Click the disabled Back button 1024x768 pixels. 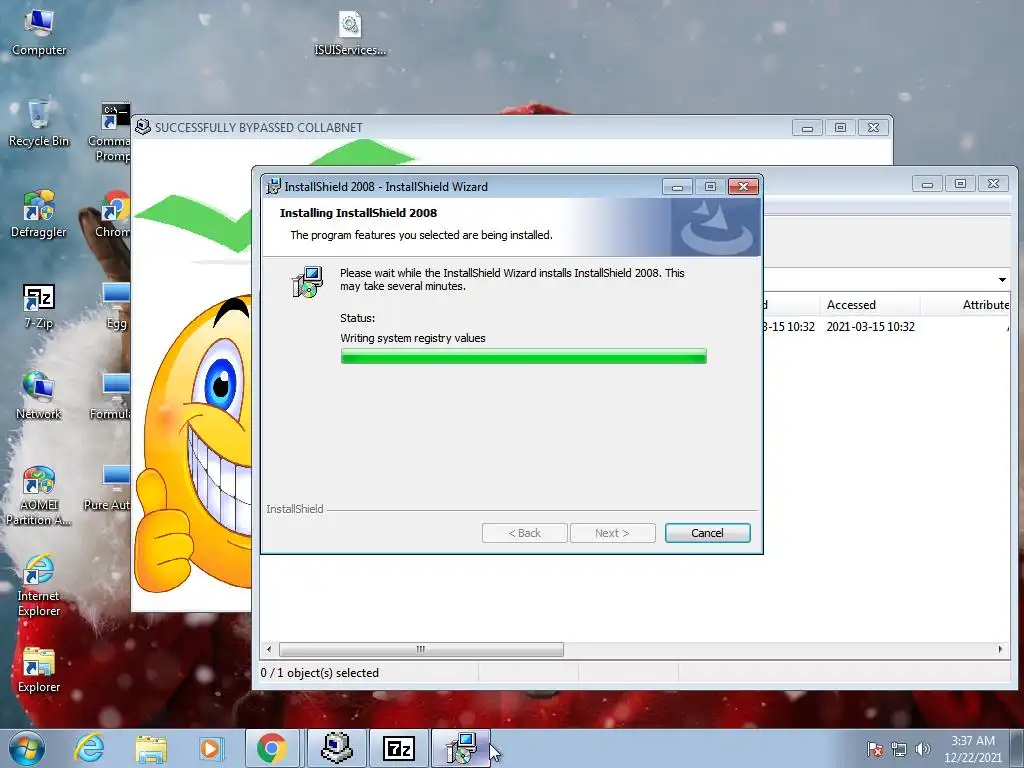coord(524,533)
